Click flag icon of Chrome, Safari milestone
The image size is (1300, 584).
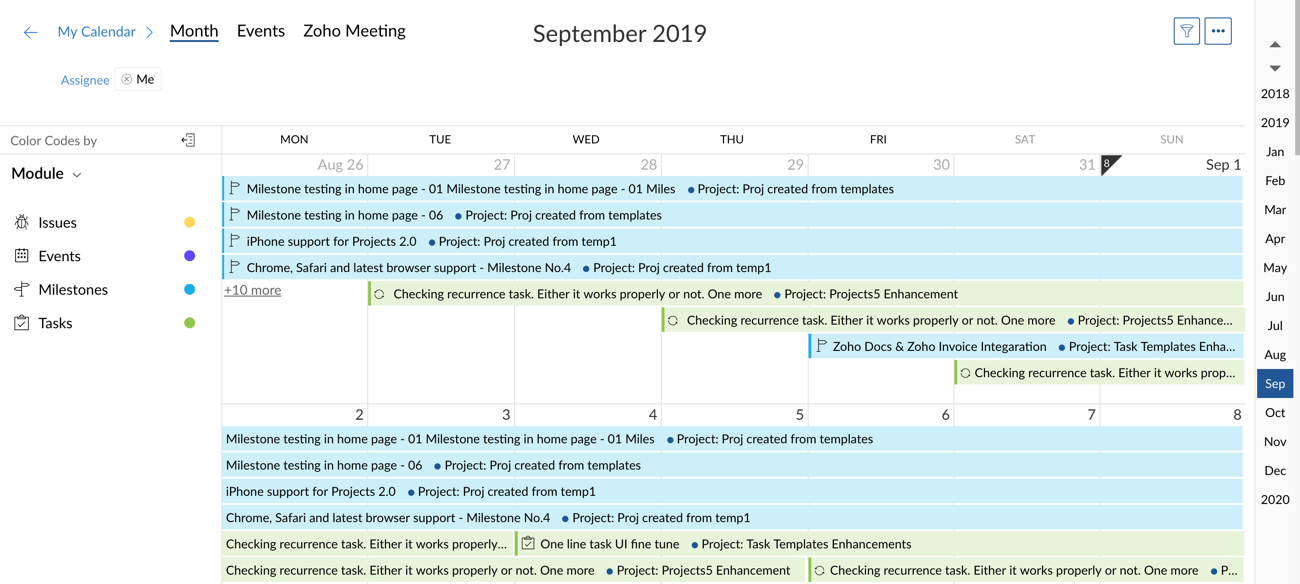click(235, 267)
